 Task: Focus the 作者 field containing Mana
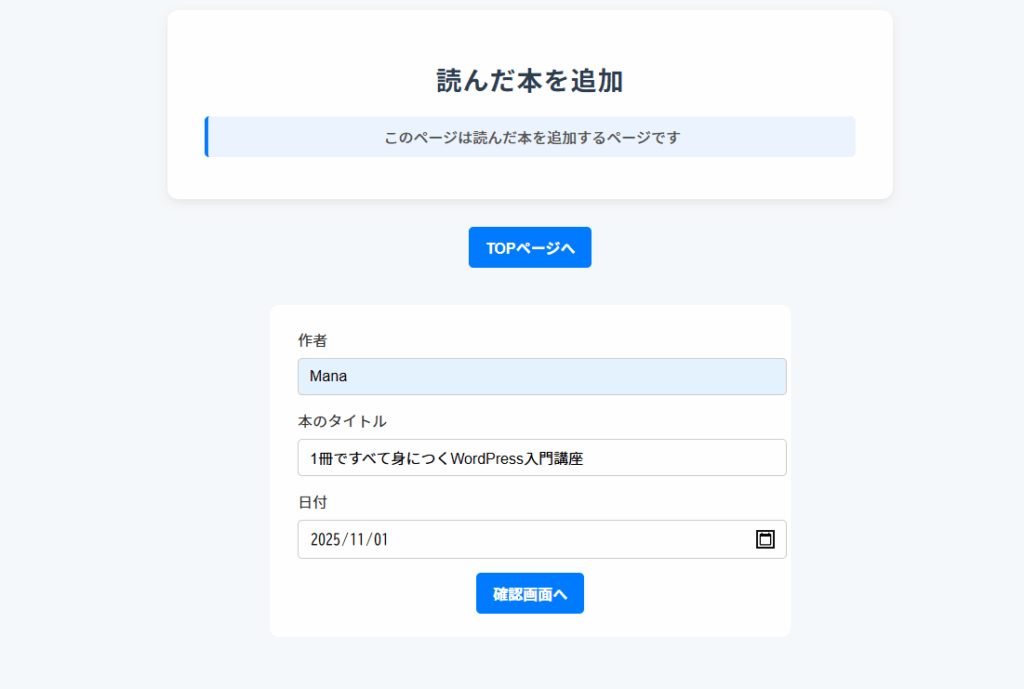[541, 377]
